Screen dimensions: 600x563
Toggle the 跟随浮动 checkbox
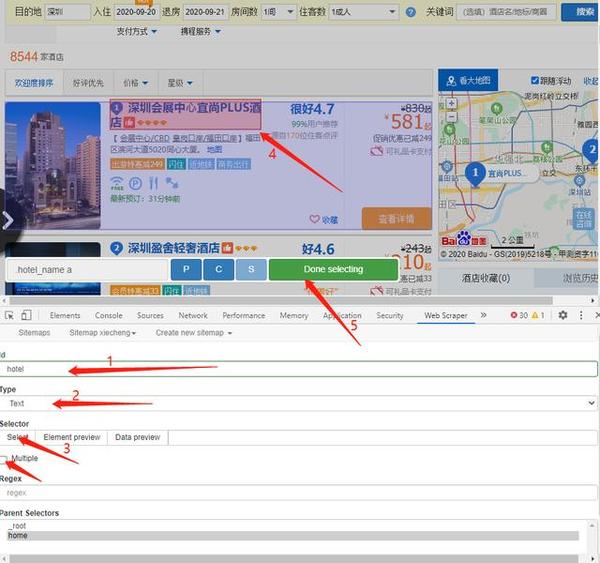(535, 81)
